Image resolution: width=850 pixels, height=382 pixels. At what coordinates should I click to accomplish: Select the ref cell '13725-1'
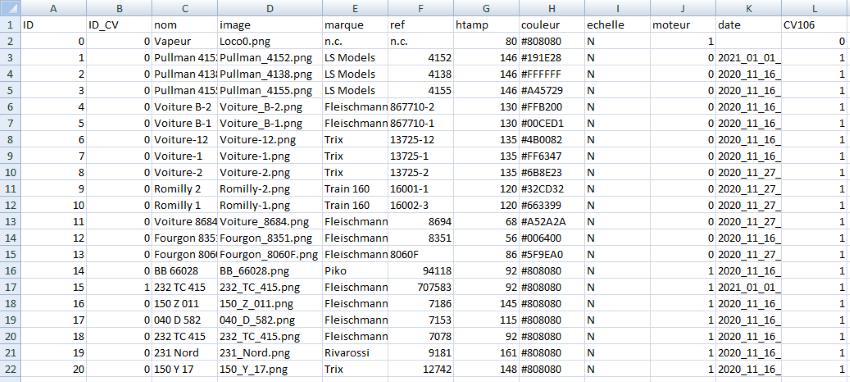point(421,157)
